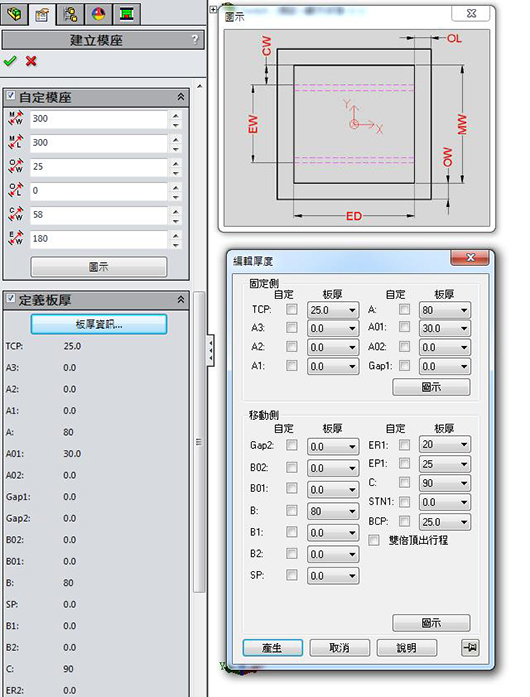Collapse the 定義板厚 section
Screen dimensions: 530x697
(181, 300)
